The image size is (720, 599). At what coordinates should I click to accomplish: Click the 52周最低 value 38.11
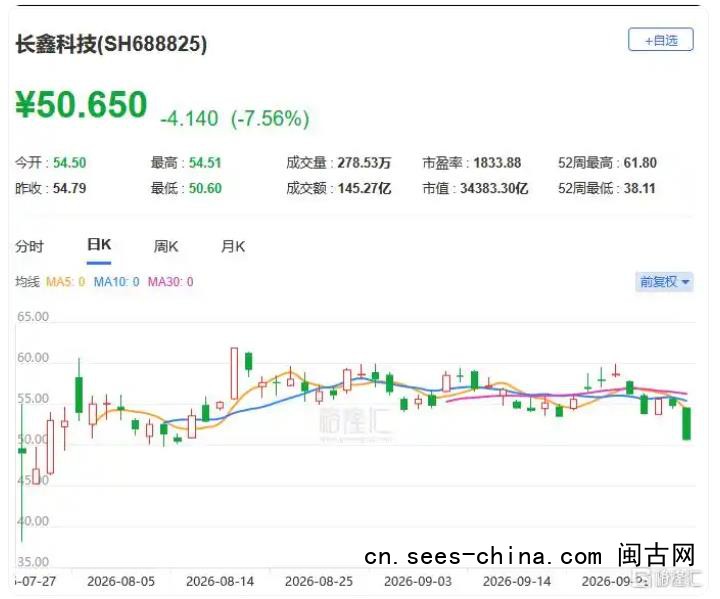click(639, 188)
